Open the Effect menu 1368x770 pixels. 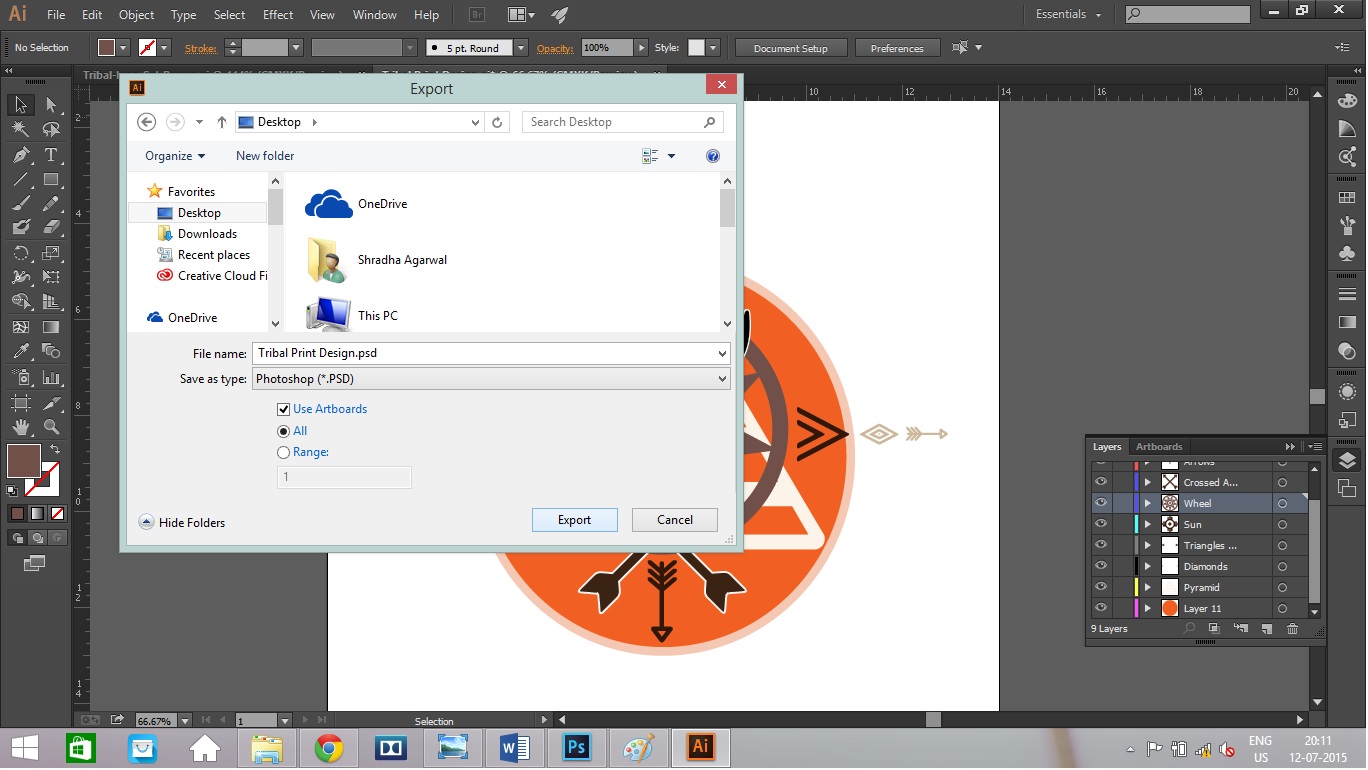point(278,15)
